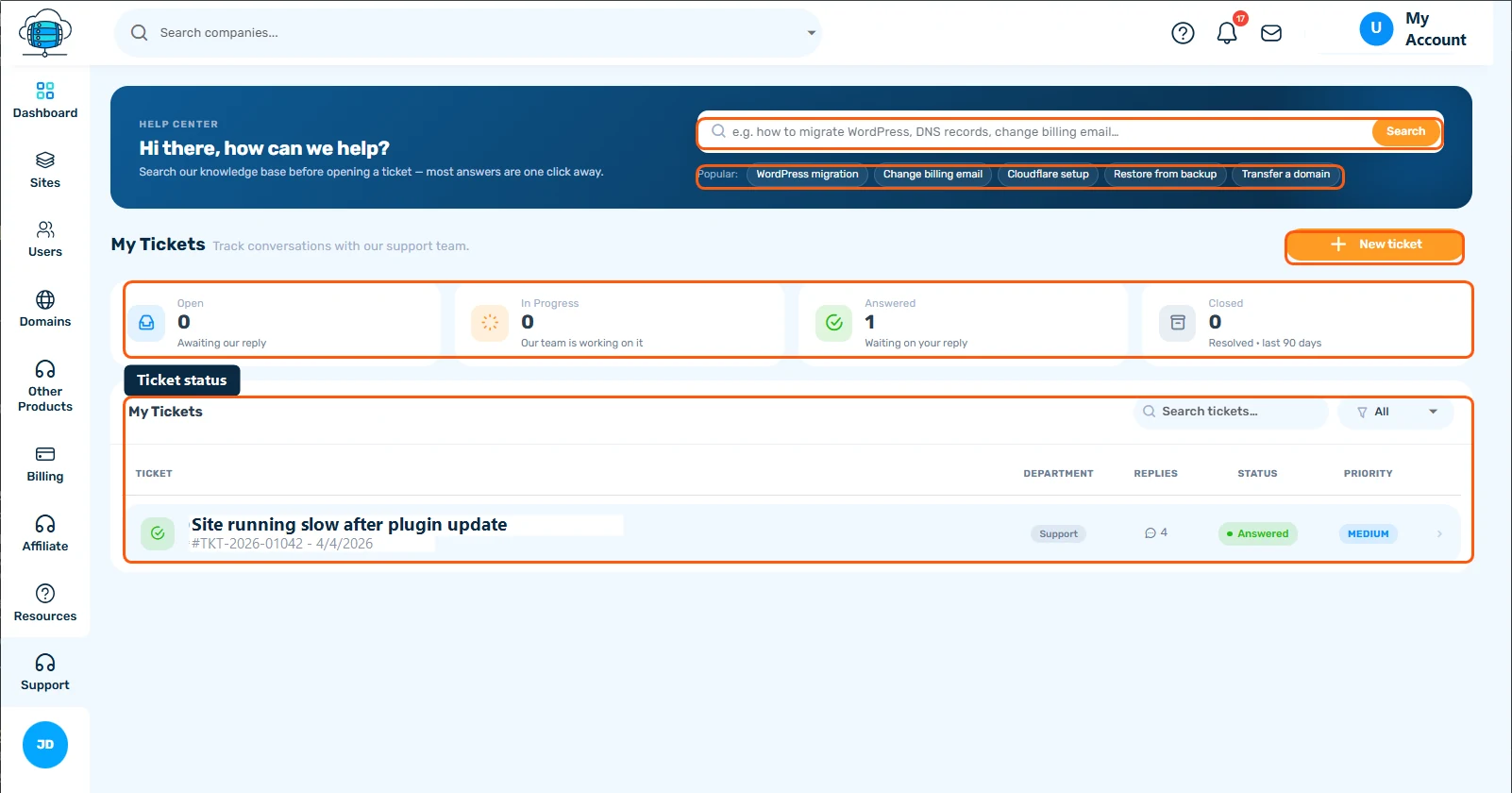Screen dimensions: 1512x793
Task: Open the All tickets filter dropdown
Action: [1396, 412]
